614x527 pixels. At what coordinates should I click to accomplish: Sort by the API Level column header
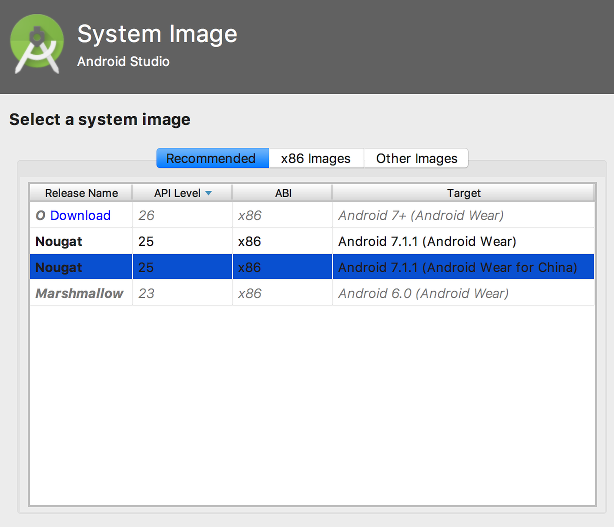tap(182, 193)
